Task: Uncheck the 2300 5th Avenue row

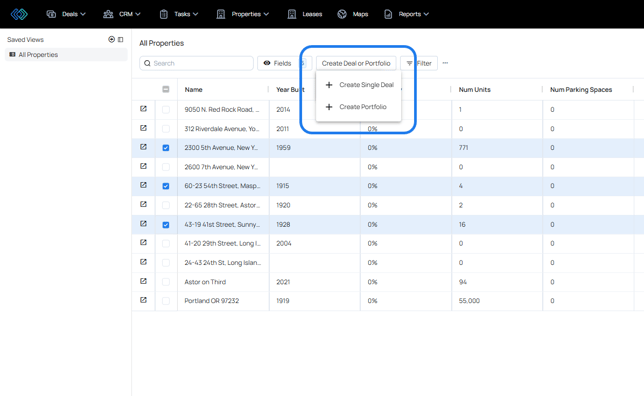Action: tap(166, 148)
